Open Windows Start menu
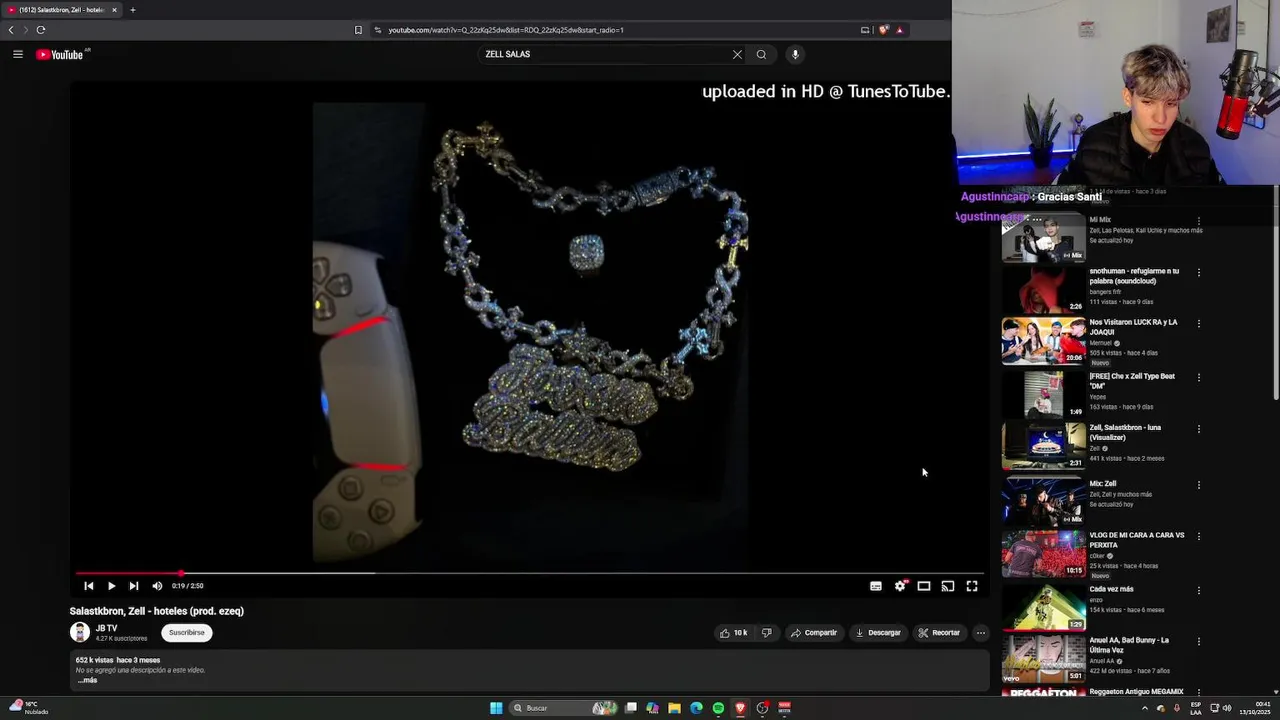This screenshot has height=720, width=1280. pyautogui.click(x=496, y=708)
